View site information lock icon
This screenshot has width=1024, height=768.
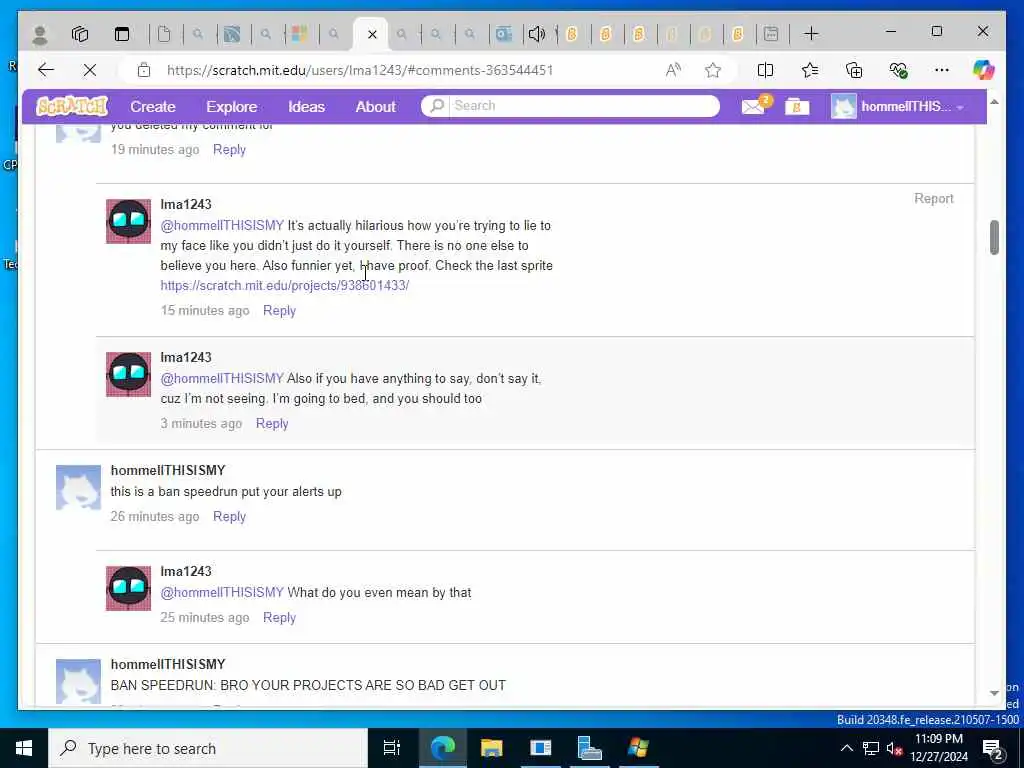144,70
